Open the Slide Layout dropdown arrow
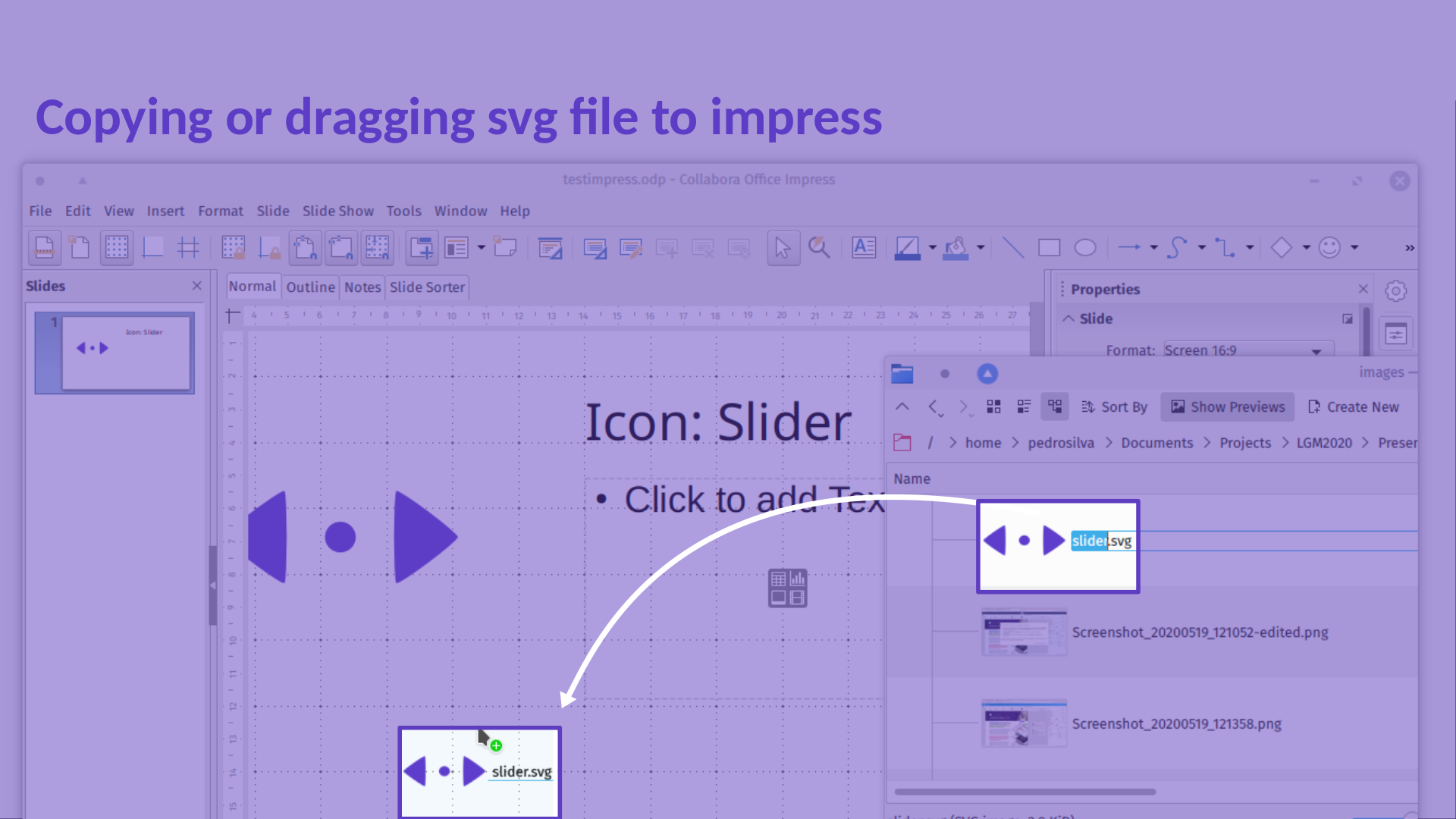This screenshot has height=819, width=1456. [481, 248]
